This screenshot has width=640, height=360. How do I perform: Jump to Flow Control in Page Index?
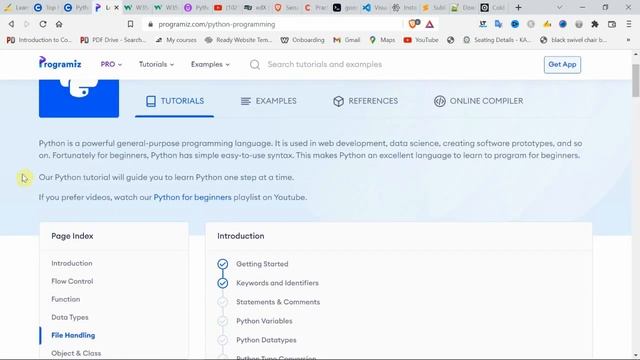(x=72, y=281)
